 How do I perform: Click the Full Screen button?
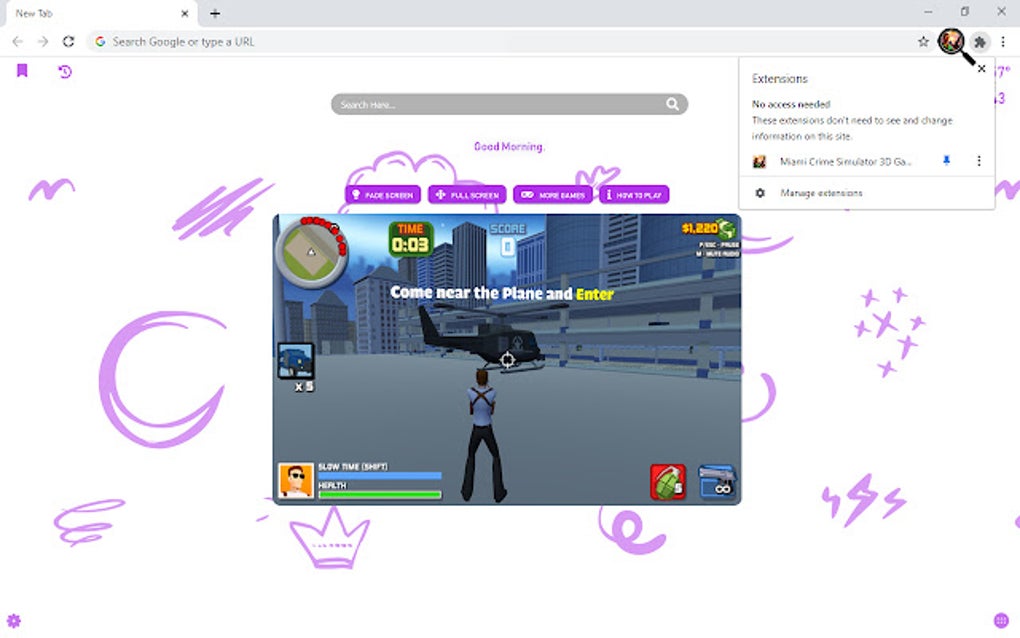pos(467,194)
